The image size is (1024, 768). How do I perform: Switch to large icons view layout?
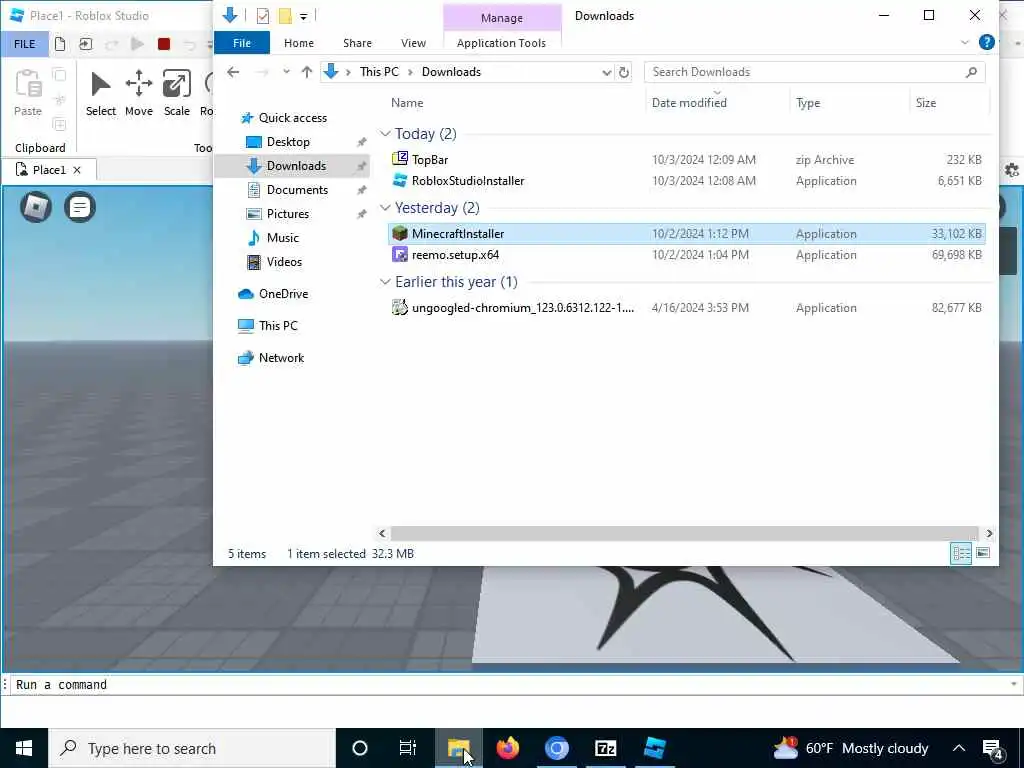click(983, 554)
